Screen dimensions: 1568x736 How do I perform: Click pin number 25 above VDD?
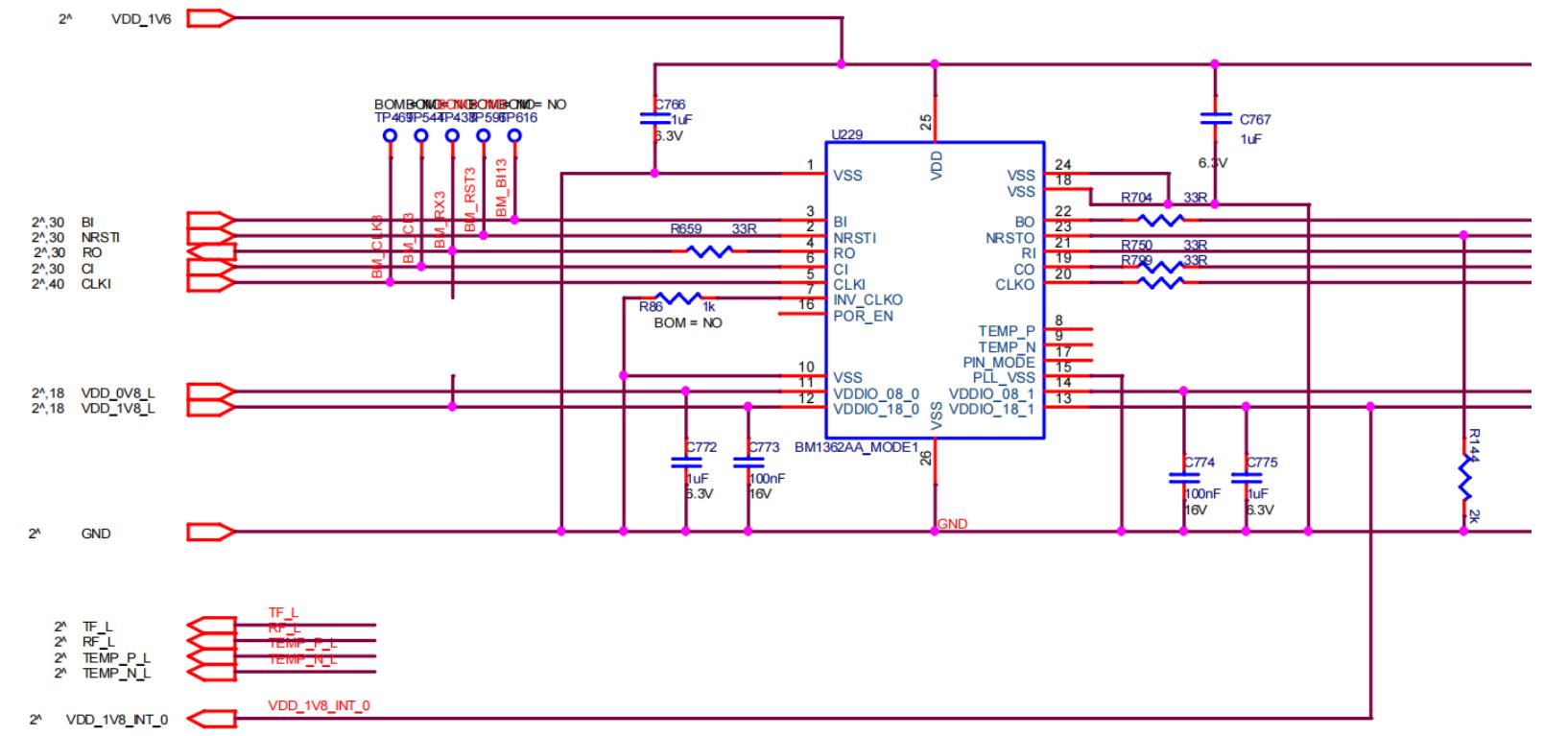pos(925,122)
